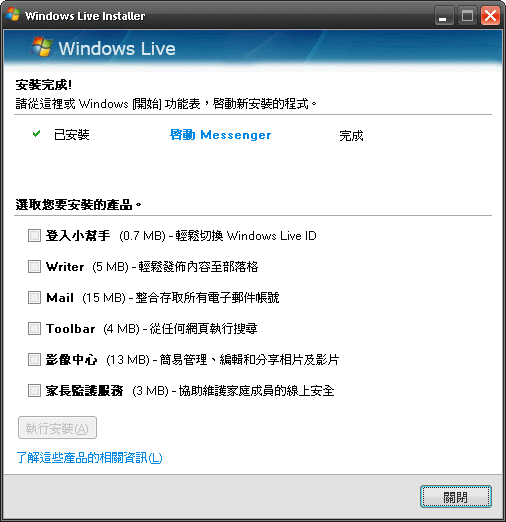Close window using the red X button
Image resolution: width=506 pixels, height=522 pixels.
[x=490, y=16]
